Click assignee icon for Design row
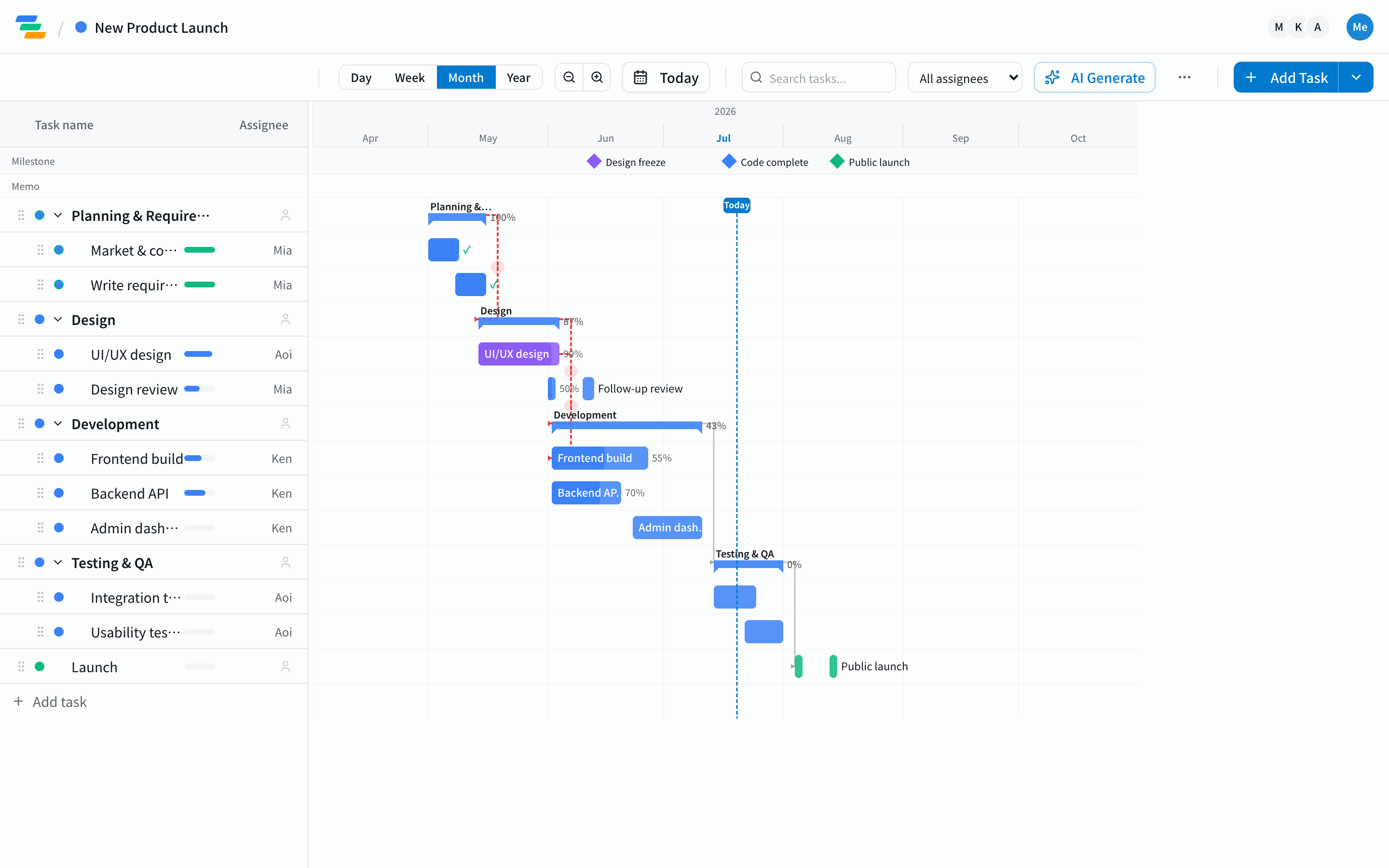The image size is (1389, 868). [x=285, y=319]
